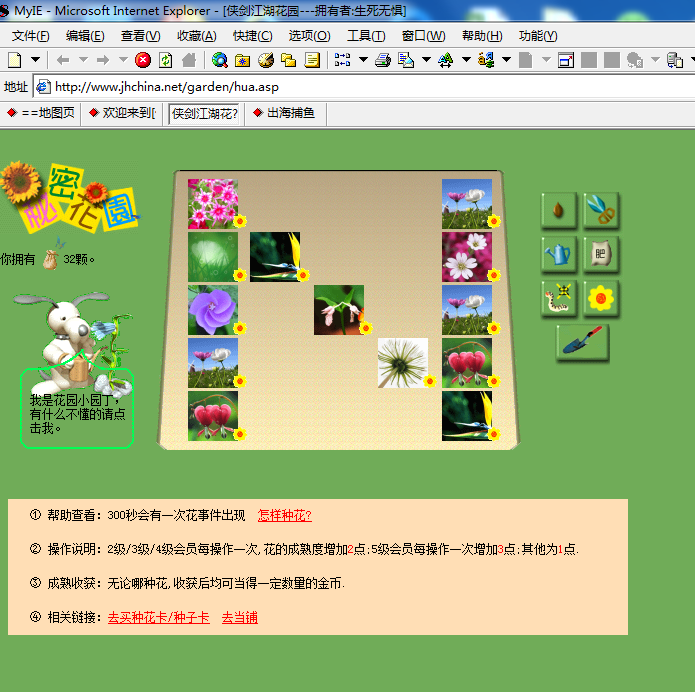Click the white dandelion flower plot

(403, 363)
